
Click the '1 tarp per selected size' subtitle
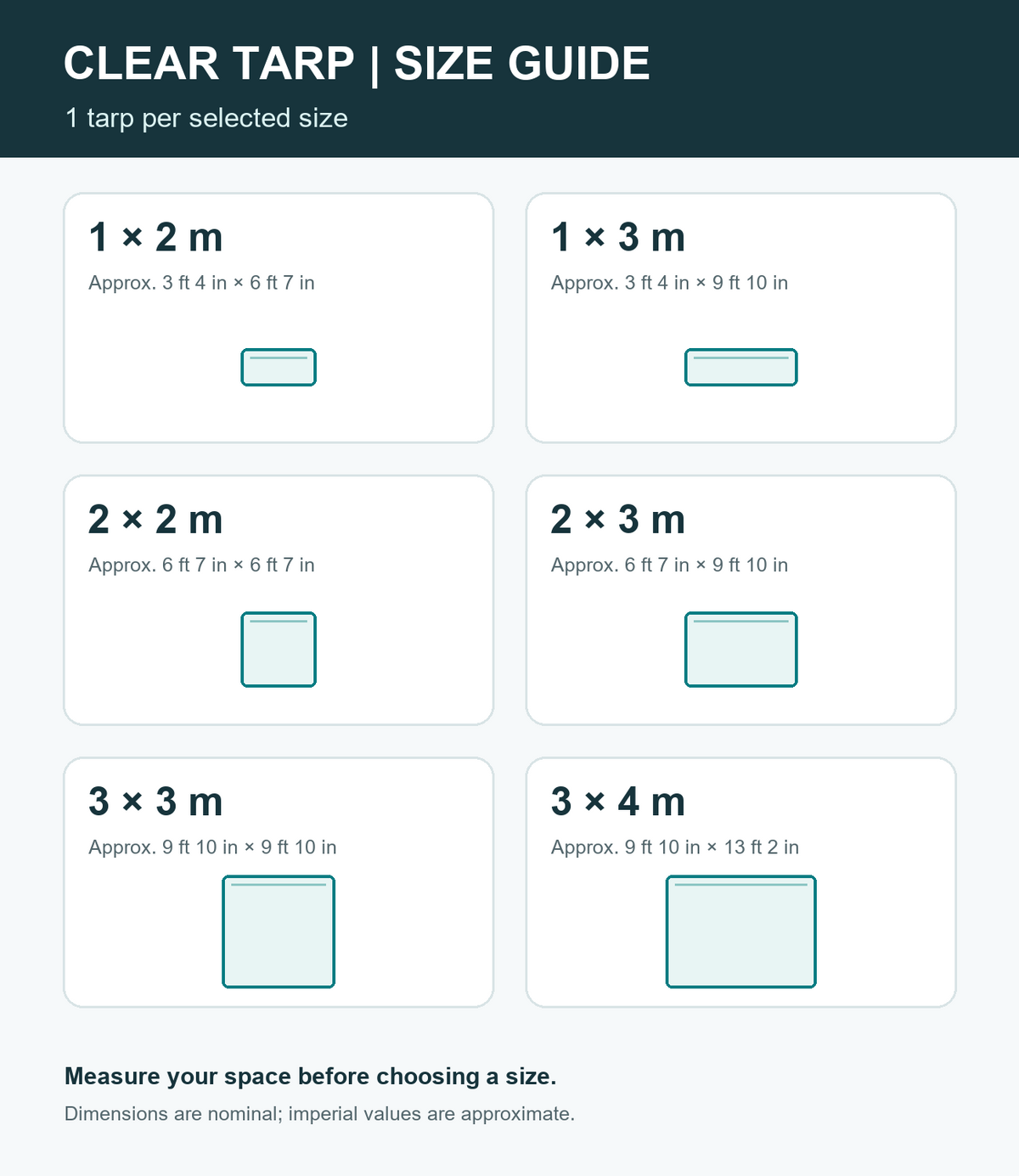pyautogui.click(x=206, y=118)
